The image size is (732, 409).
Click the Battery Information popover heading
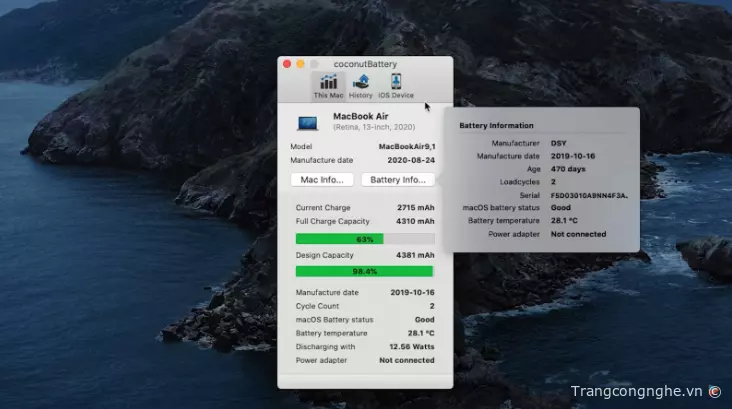pos(496,126)
